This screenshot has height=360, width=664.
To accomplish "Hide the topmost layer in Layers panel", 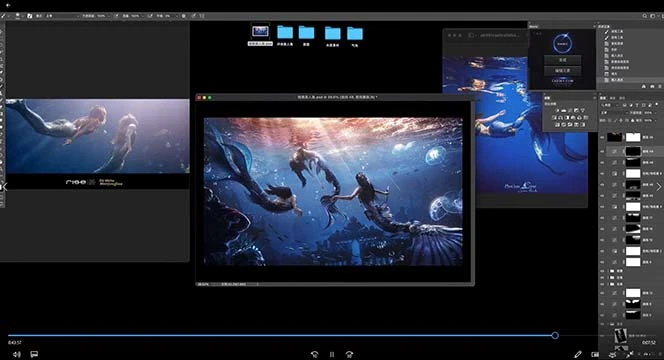I will tap(603, 137).
